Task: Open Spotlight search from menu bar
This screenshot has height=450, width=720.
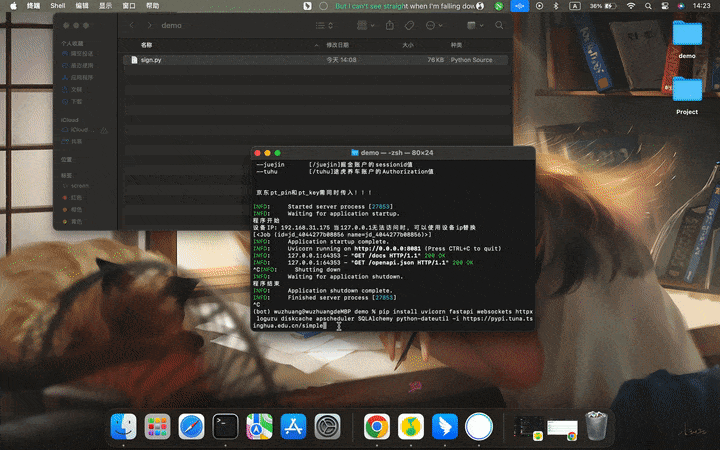Action: tap(648, 6)
